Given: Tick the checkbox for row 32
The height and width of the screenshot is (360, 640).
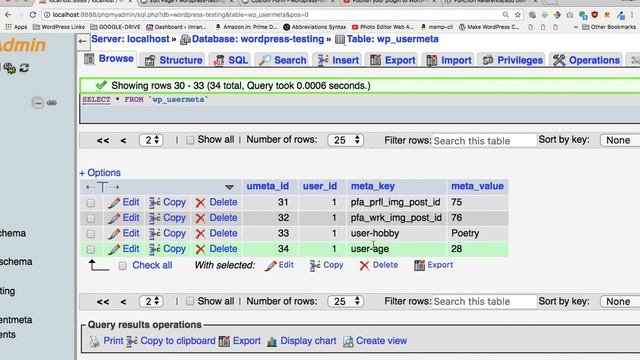Looking at the screenshot, I should [x=91, y=218].
